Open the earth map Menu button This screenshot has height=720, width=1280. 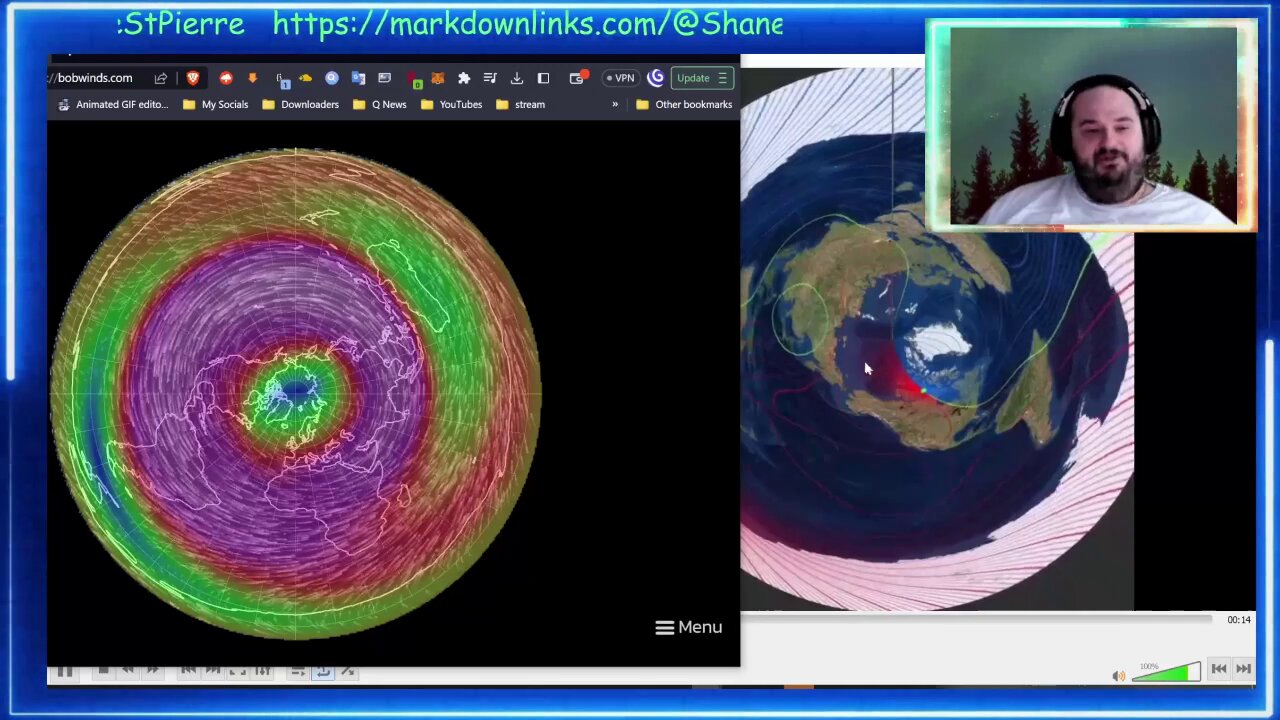[688, 627]
